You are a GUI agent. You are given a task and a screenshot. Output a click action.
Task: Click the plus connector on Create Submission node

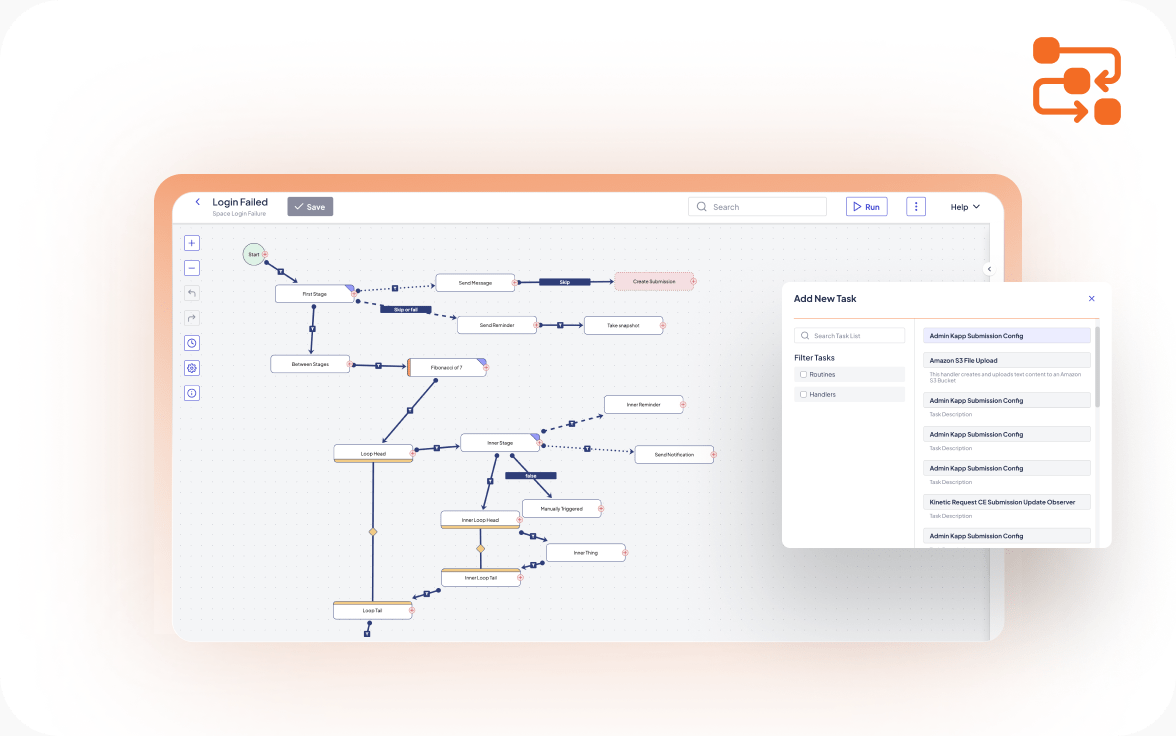click(693, 281)
